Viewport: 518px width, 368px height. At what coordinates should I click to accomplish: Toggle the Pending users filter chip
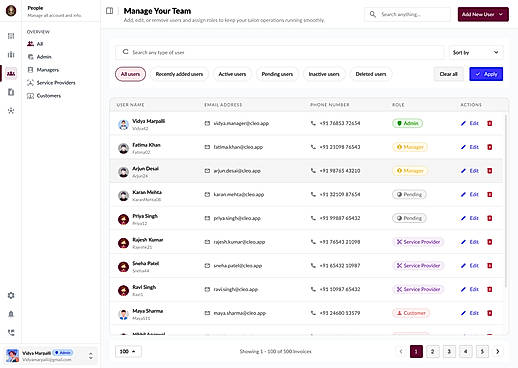point(277,74)
